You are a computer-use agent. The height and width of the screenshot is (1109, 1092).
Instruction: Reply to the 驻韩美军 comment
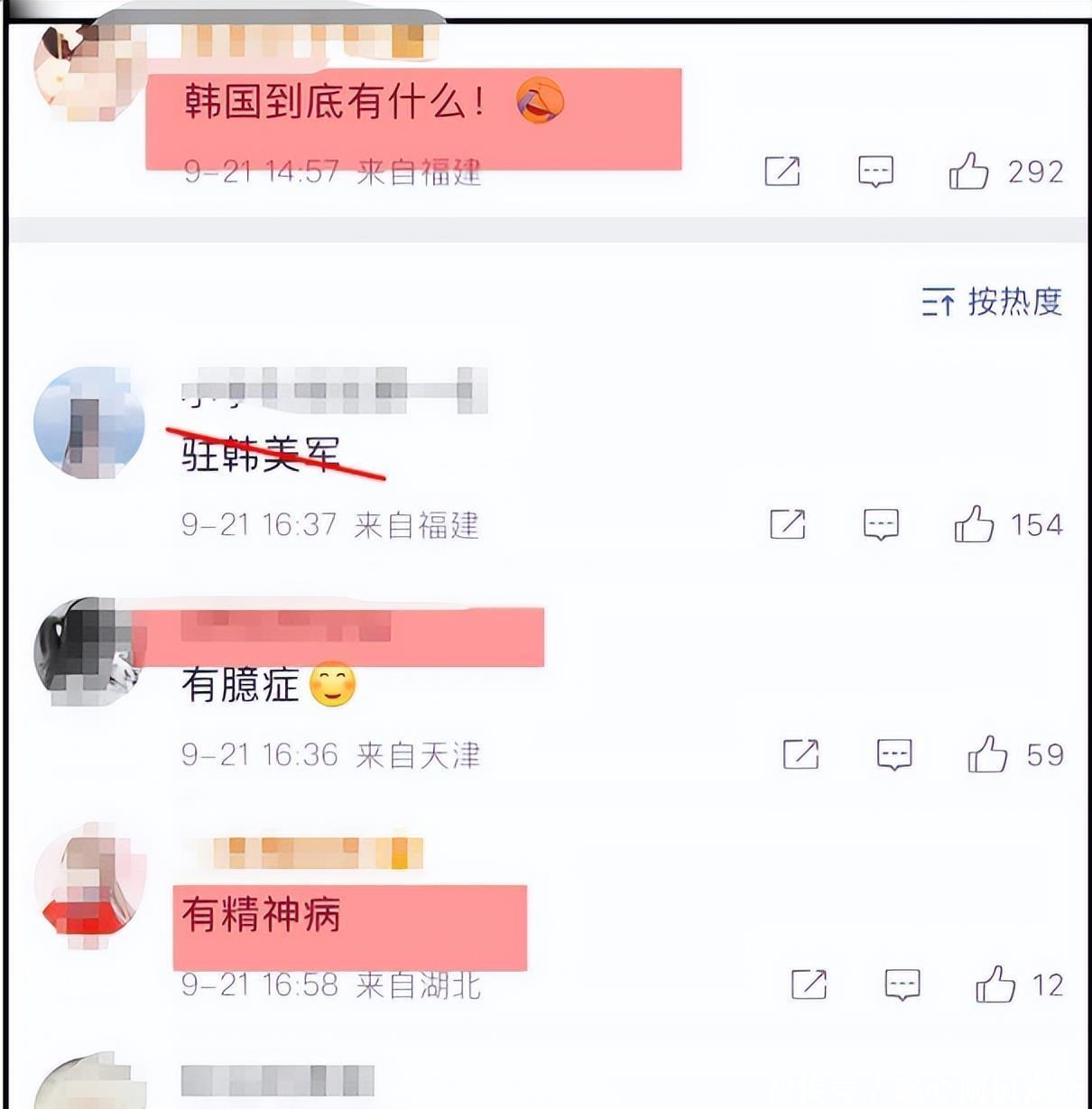[881, 524]
